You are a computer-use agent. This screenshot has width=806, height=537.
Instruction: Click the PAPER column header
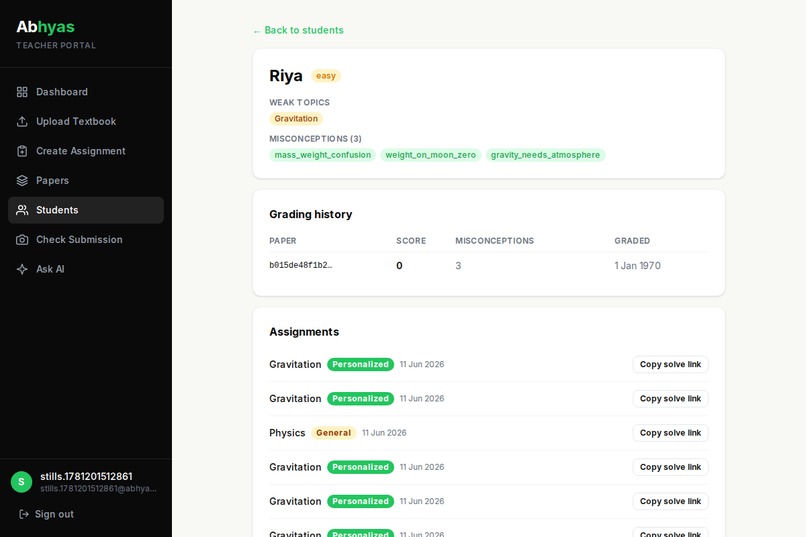coord(283,241)
